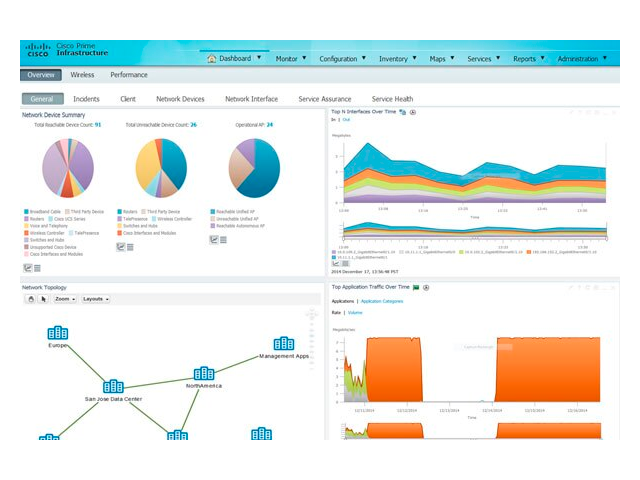Click the Application Categories link
Image resolution: width=640 pixels, height=480 pixels.
point(382,300)
